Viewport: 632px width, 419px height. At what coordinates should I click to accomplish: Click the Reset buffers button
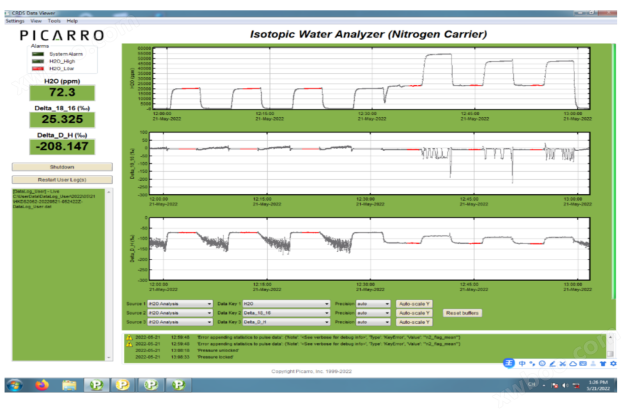click(x=462, y=313)
